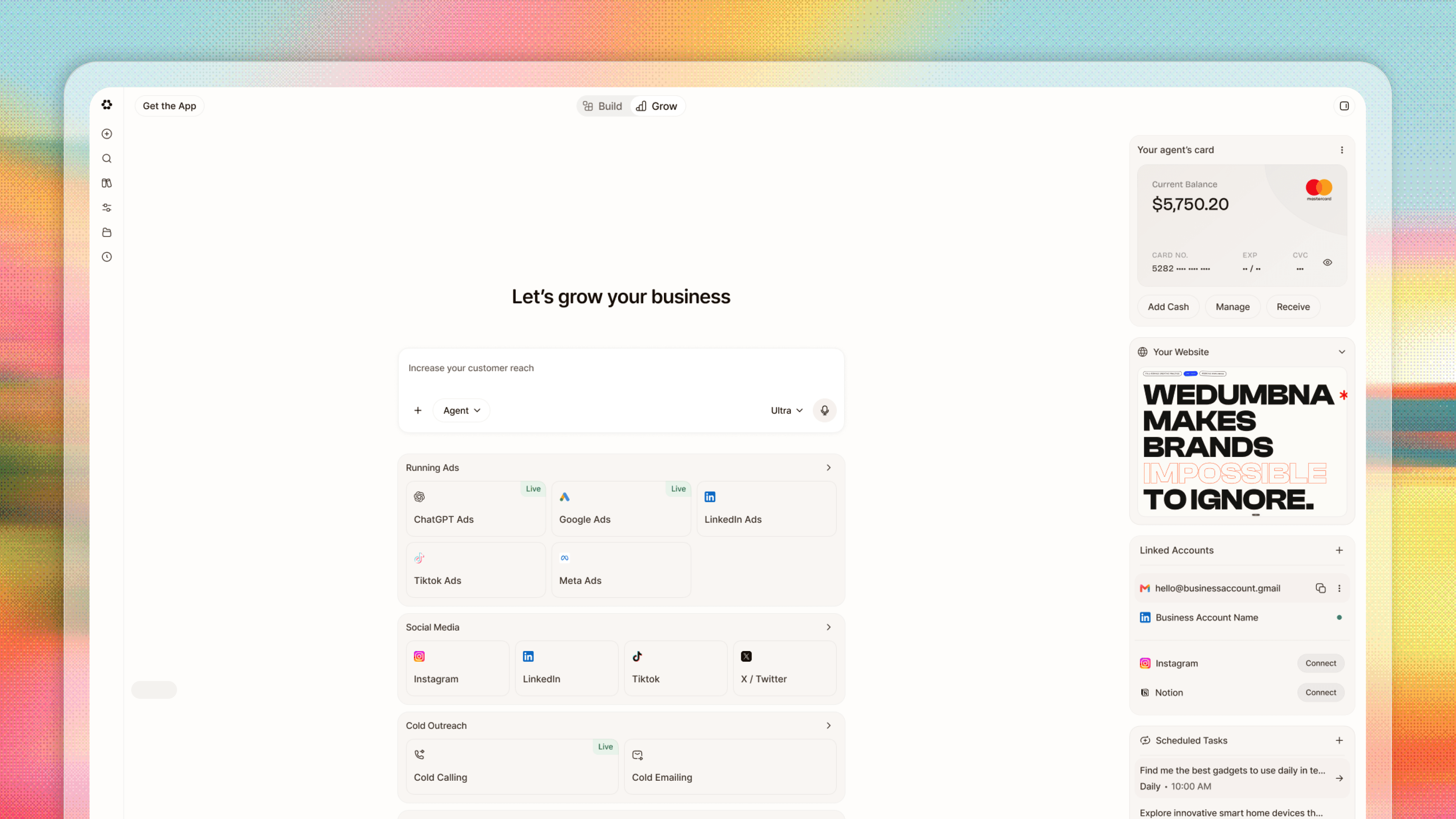Expand the Social Media section arrow

pyautogui.click(x=828, y=628)
